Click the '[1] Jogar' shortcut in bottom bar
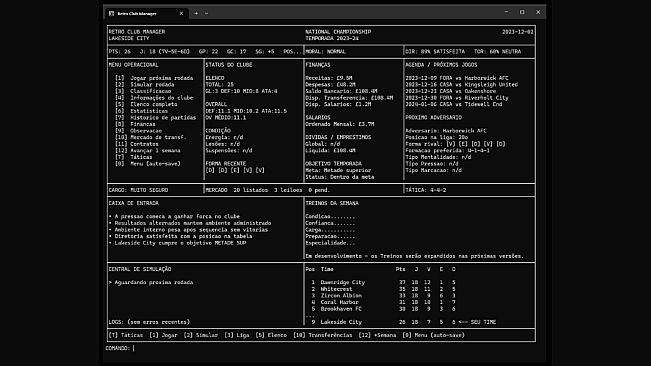 [x=163, y=335]
